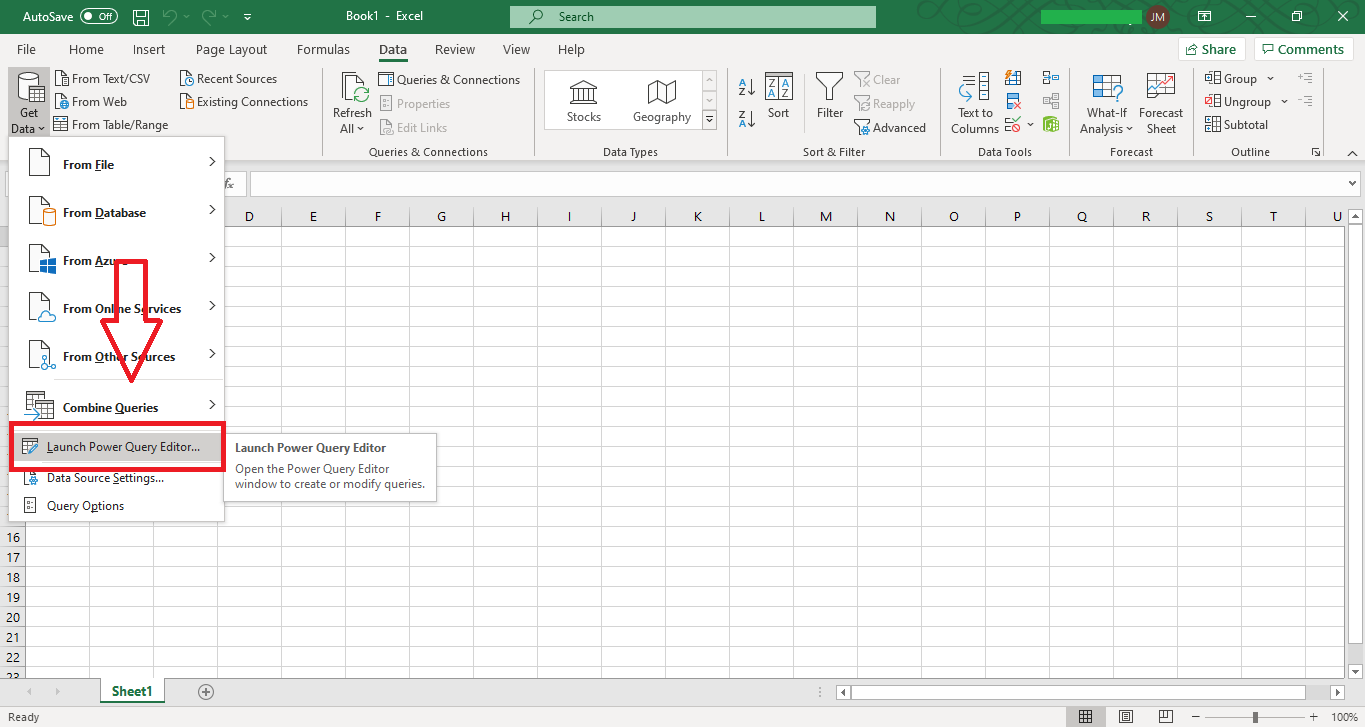Open Recent Sources list
This screenshot has height=727, width=1365.
coord(228,79)
